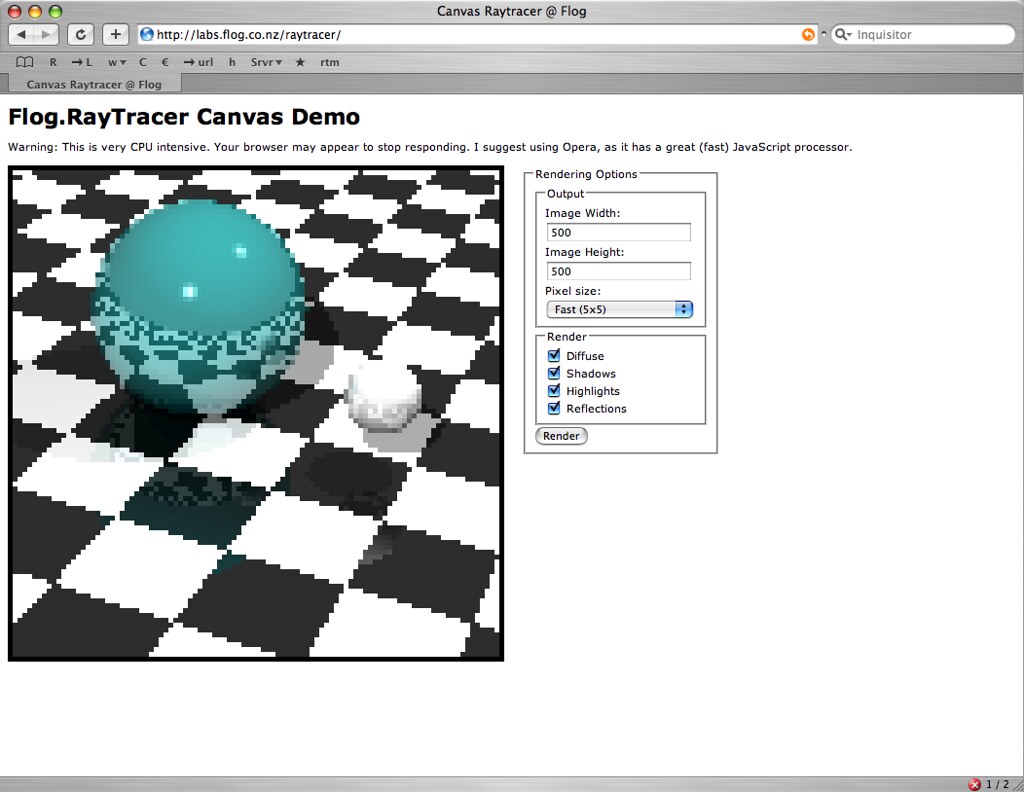Click the Render button
1024x792 pixels.
[561, 436]
